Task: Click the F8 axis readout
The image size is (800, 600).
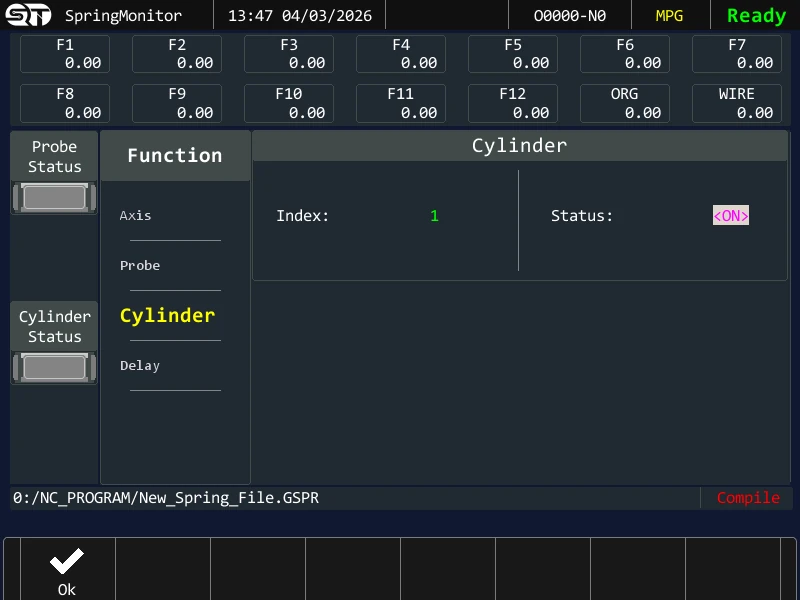Action: (65, 104)
